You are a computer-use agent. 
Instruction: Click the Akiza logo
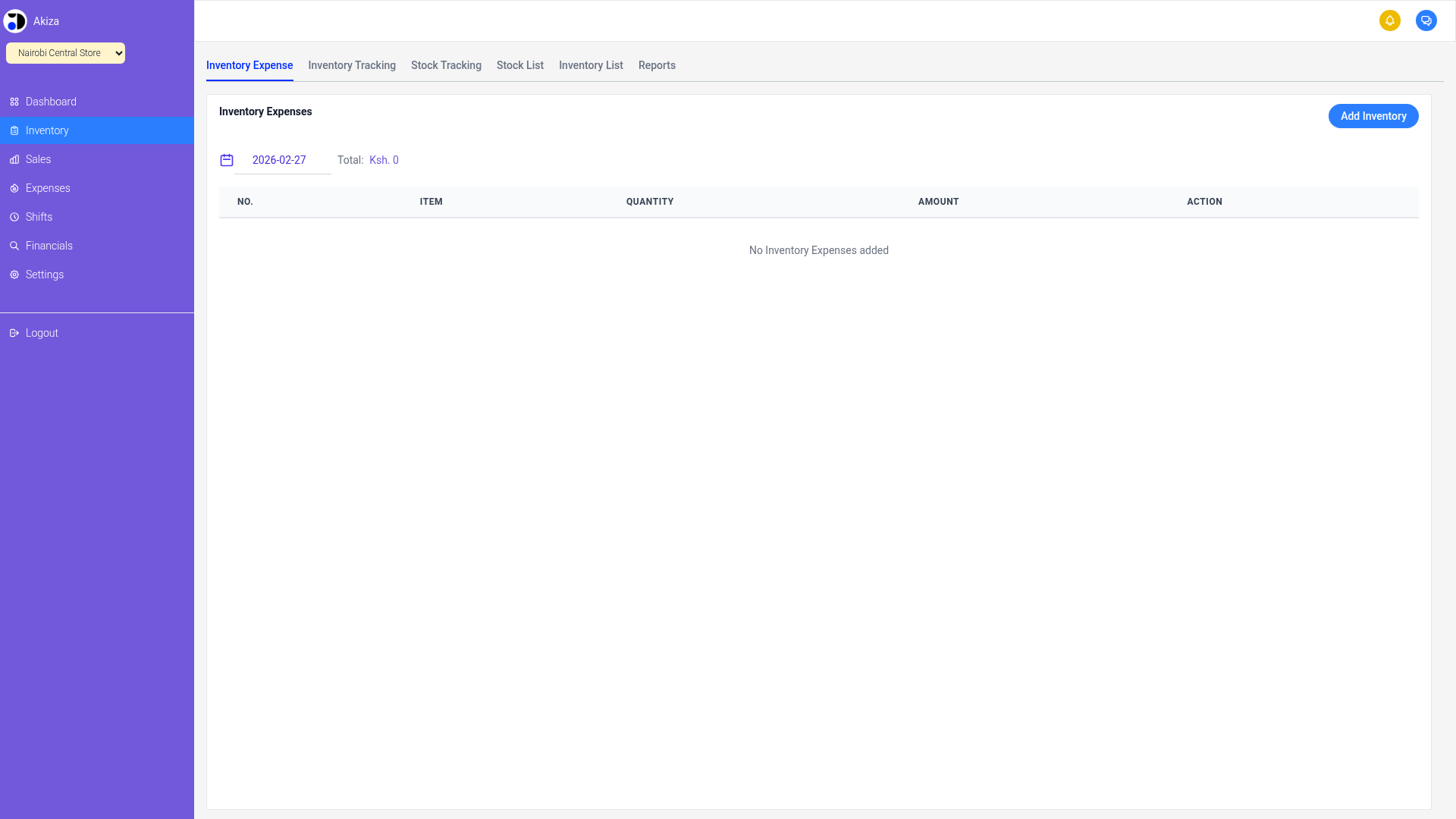click(x=15, y=20)
